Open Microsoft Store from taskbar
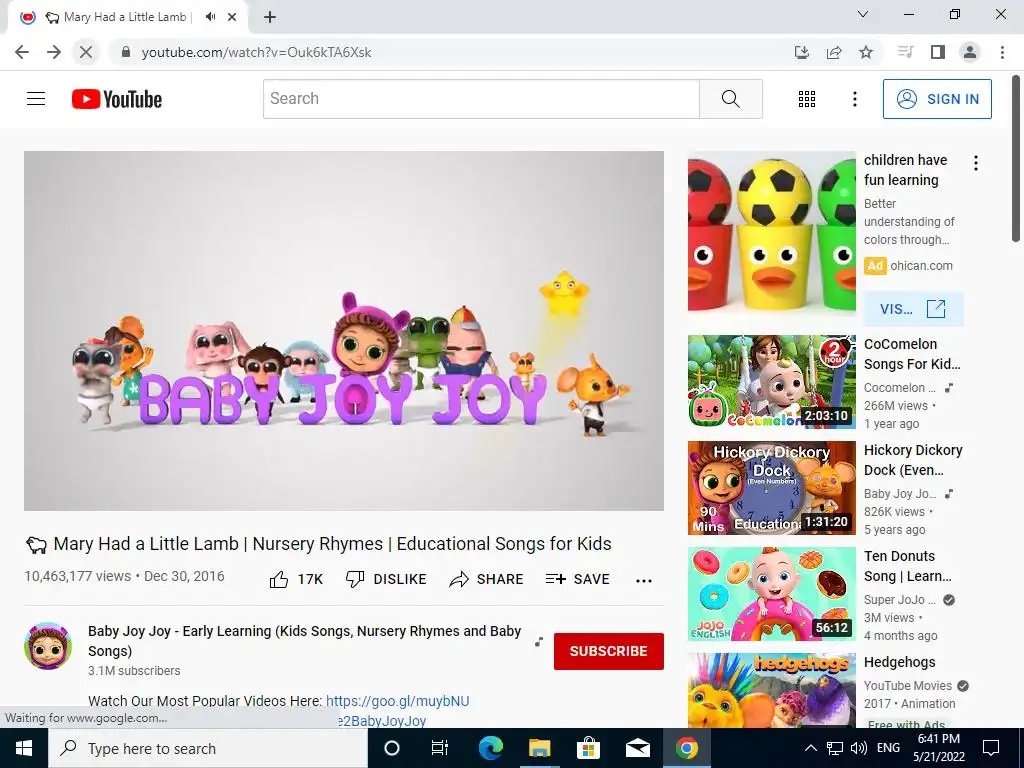Screen dimensions: 1024x768 pyautogui.click(x=588, y=748)
